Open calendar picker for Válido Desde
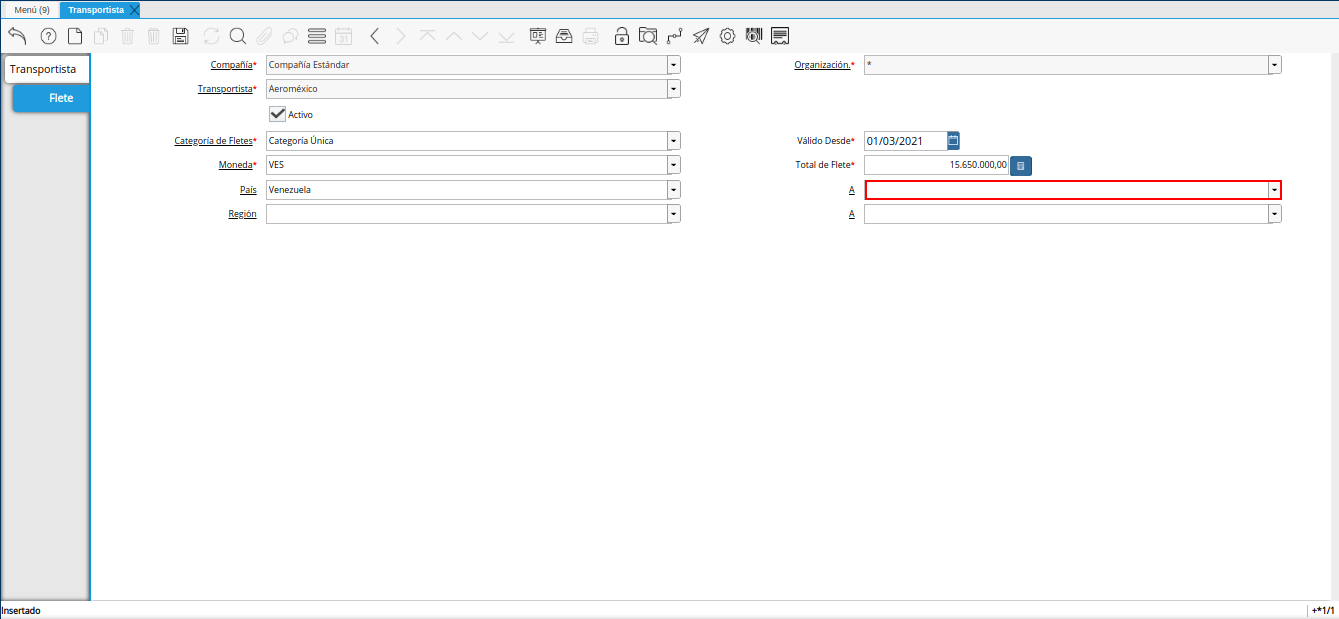The image size is (1339, 619). pyautogui.click(x=953, y=141)
